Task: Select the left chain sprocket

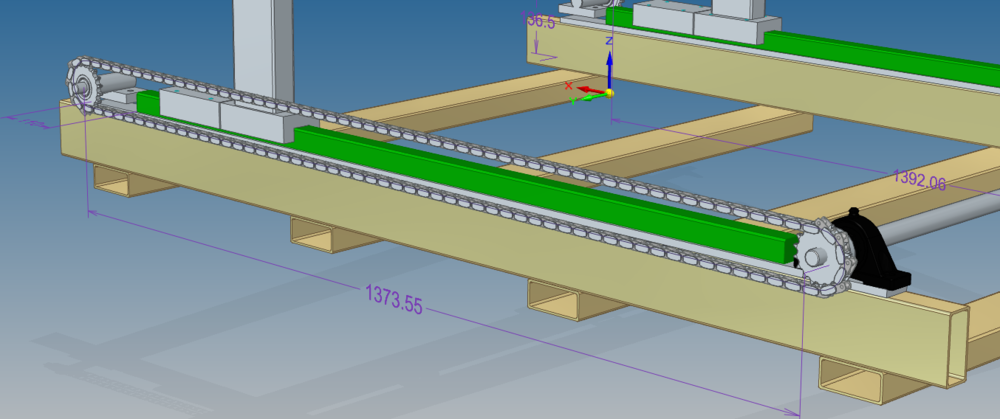Action: coord(84,85)
